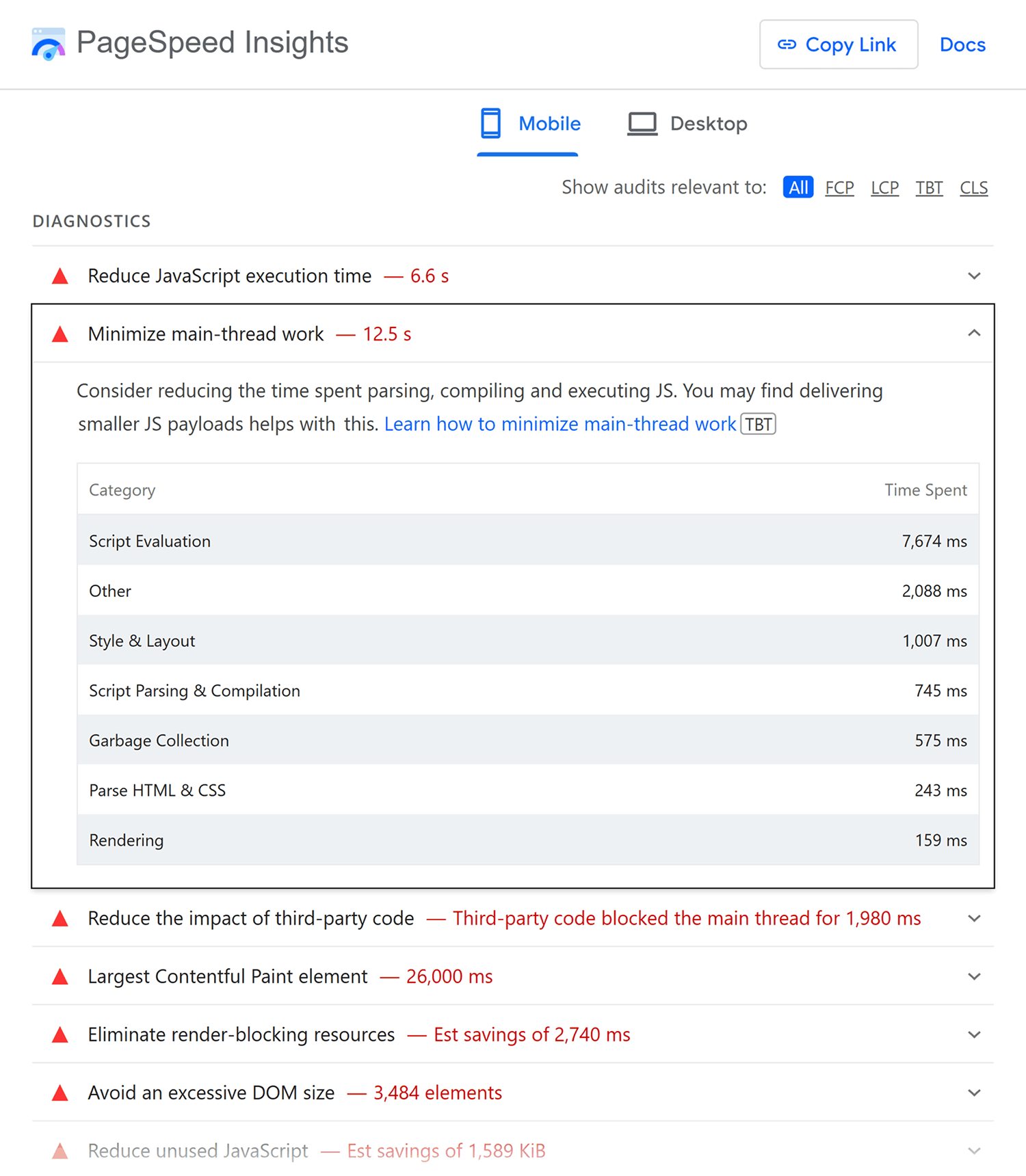1026x1176 pixels.
Task: Click Minimize main-thread work title
Action: [206, 334]
